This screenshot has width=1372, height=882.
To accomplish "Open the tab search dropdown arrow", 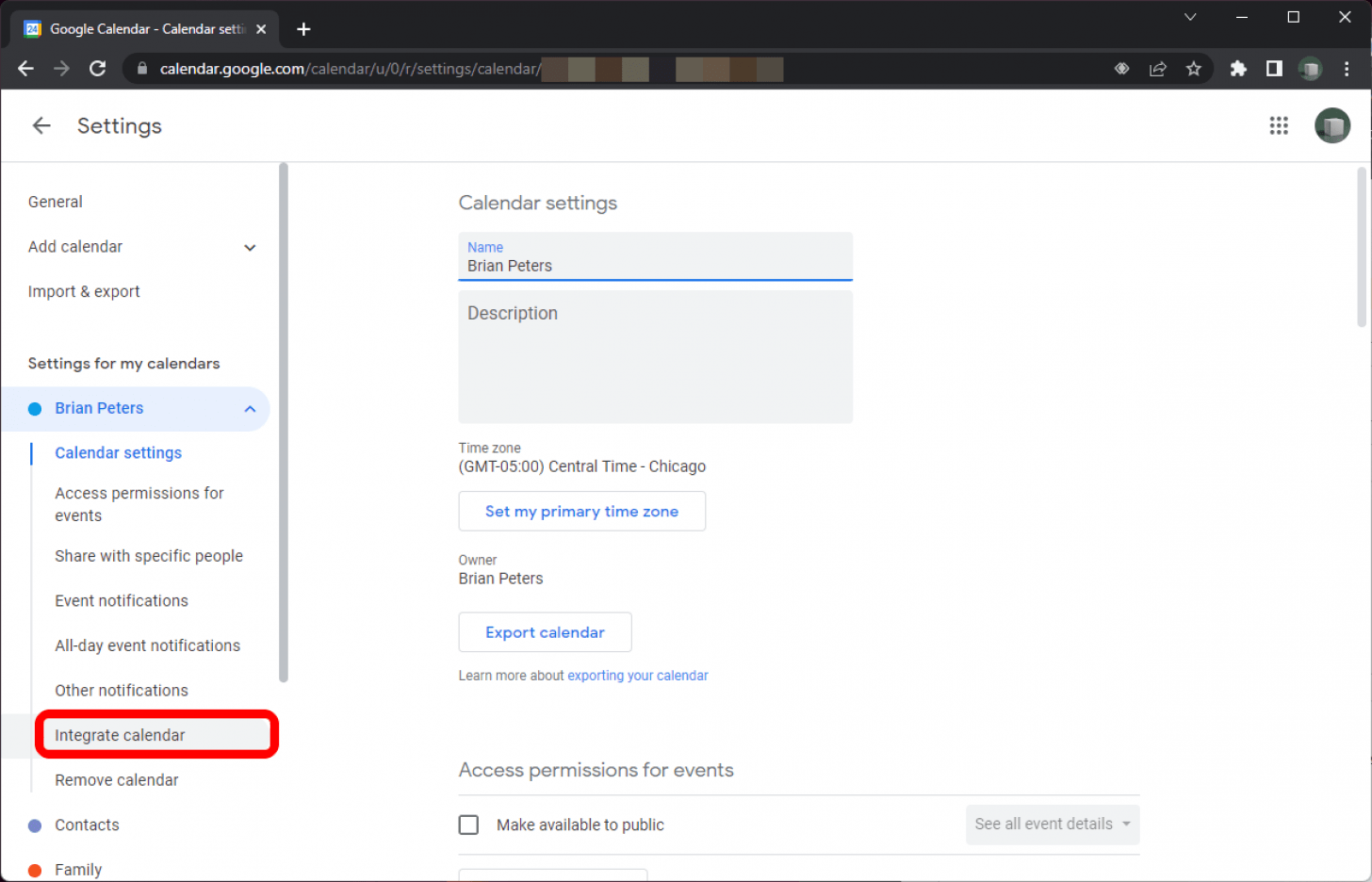I will coord(1190,17).
